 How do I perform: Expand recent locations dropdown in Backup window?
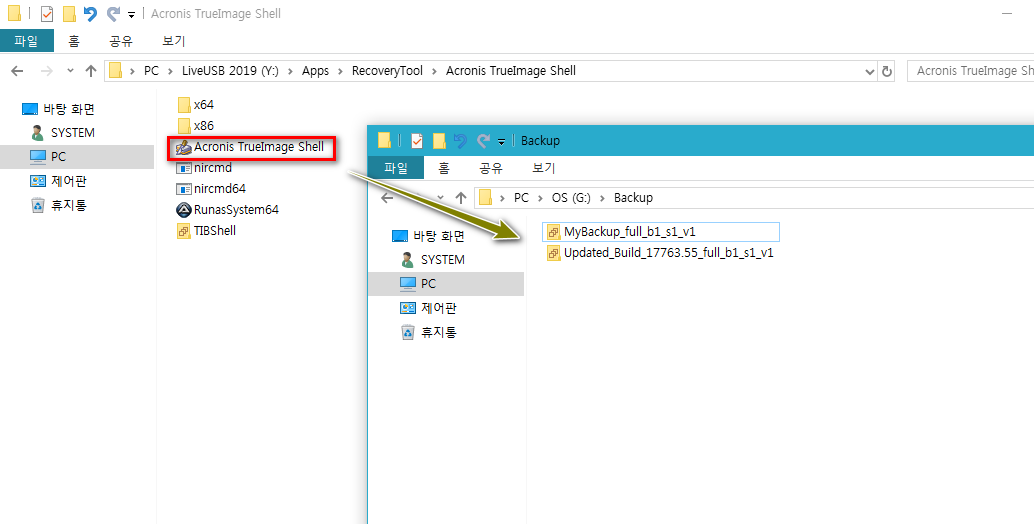point(441,198)
